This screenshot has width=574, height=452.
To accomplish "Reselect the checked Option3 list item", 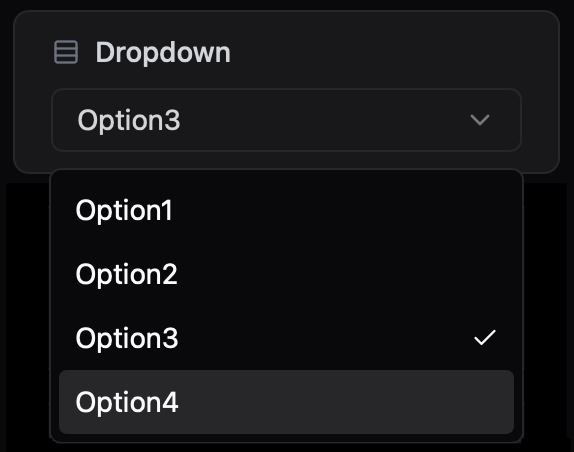I will click(287, 338).
